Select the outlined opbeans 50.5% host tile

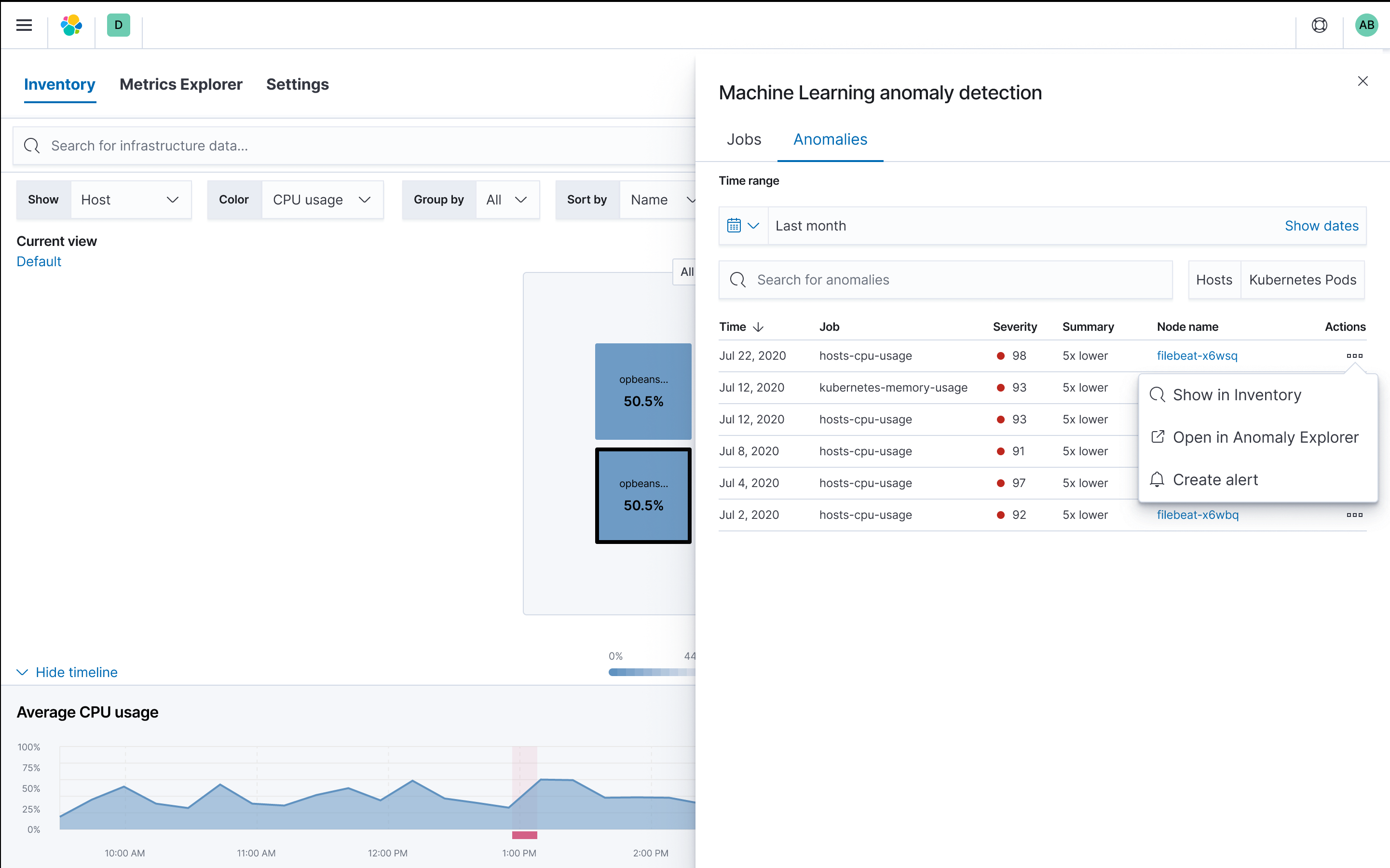[643, 495]
